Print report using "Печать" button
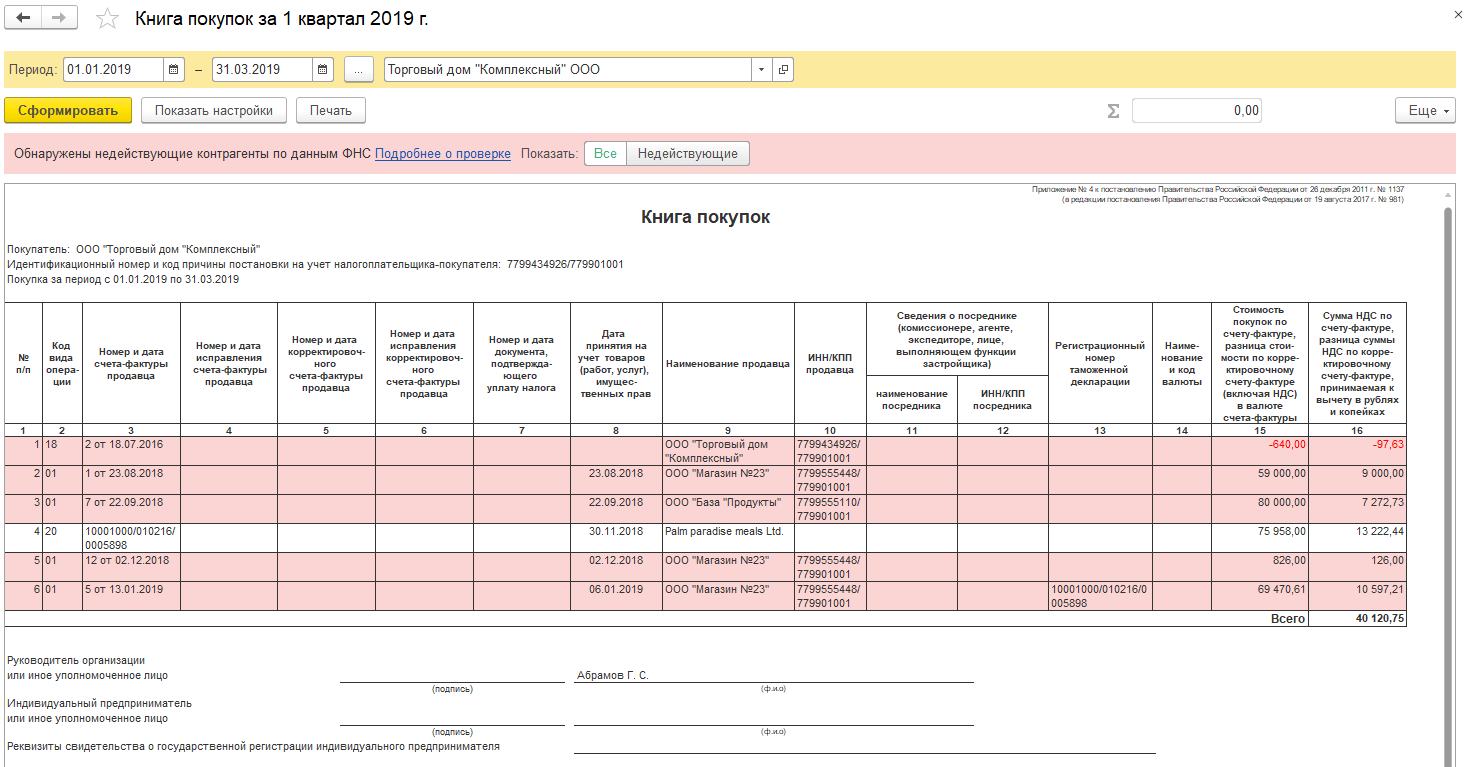 (x=330, y=111)
